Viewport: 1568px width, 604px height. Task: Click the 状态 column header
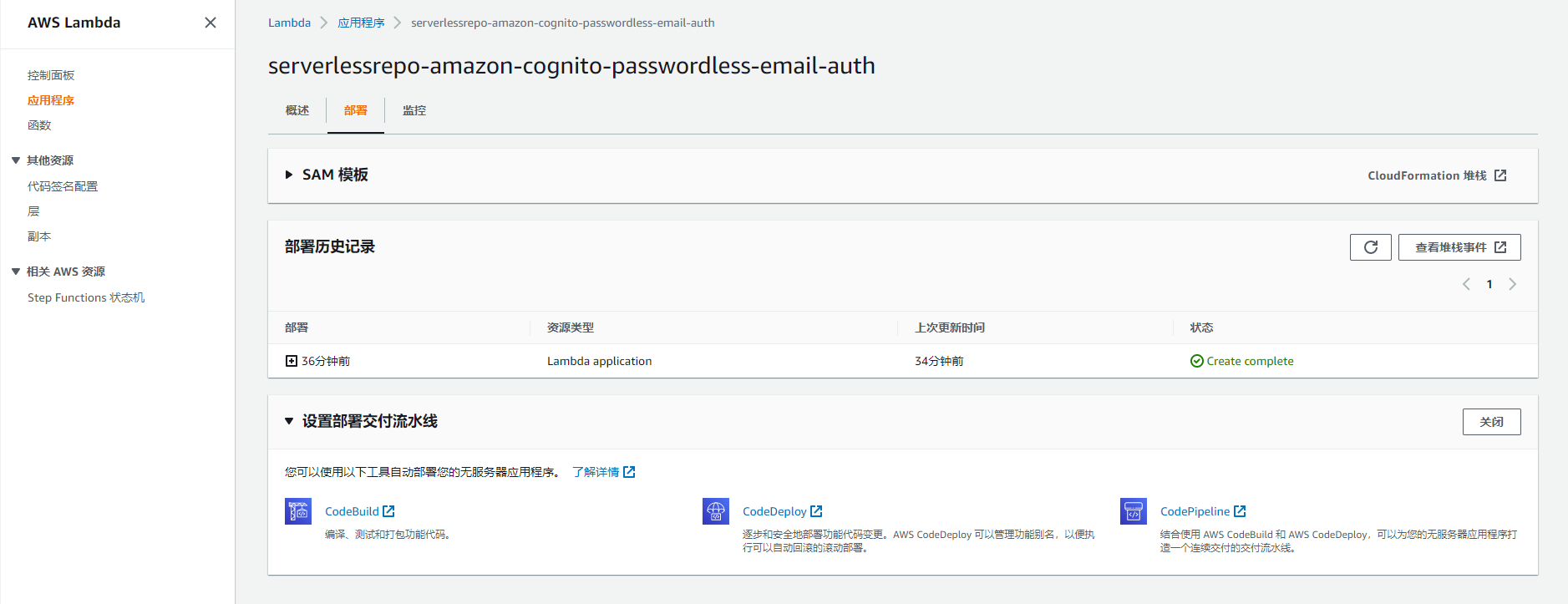(x=1202, y=327)
